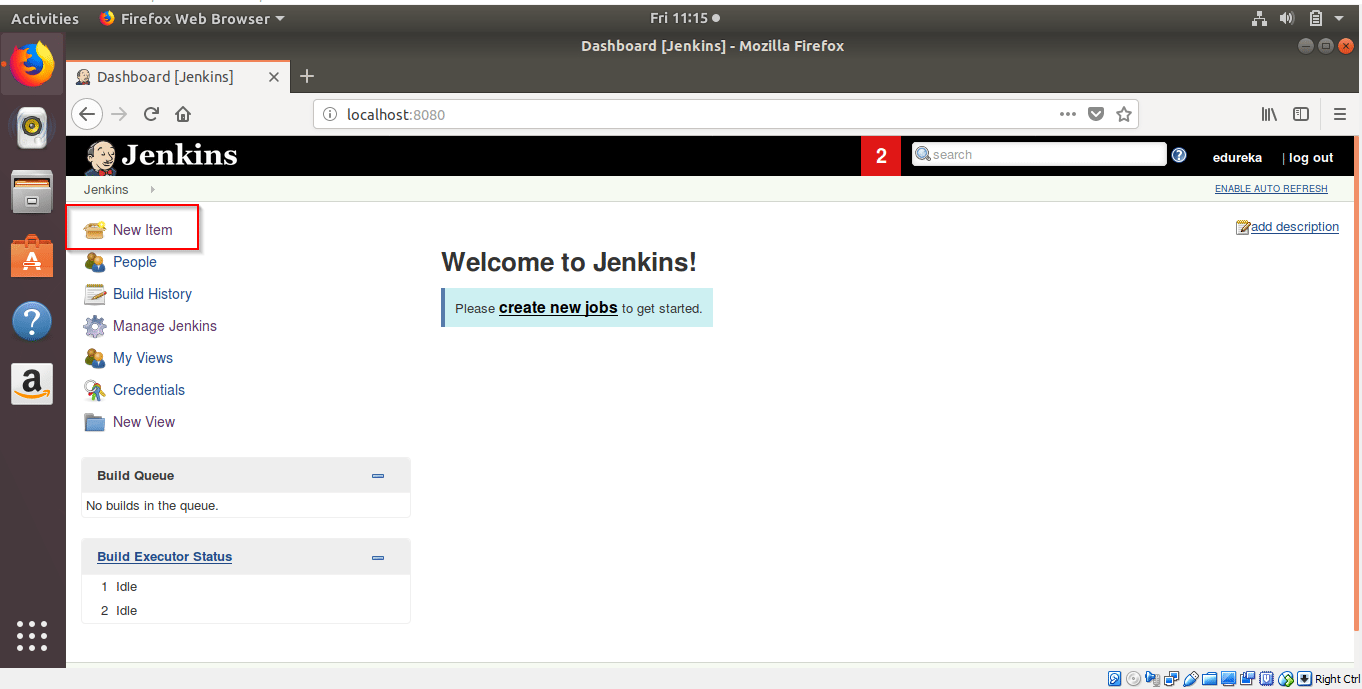The height and width of the screenshot is (689, 1362).
Task: Open Activities from the top bar
Action: click(44, 17)
